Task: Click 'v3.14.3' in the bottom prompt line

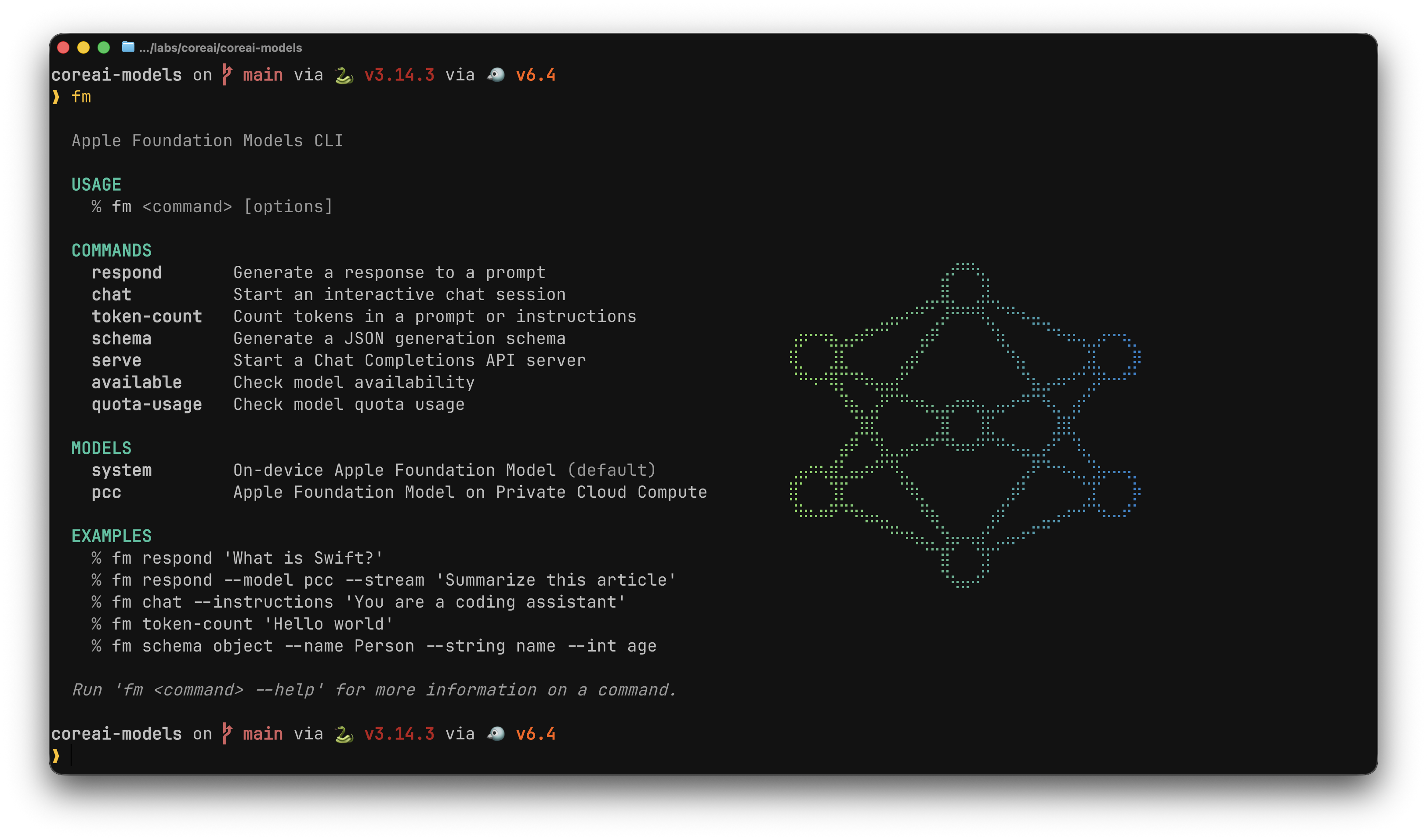Action: tap(399, 734)
